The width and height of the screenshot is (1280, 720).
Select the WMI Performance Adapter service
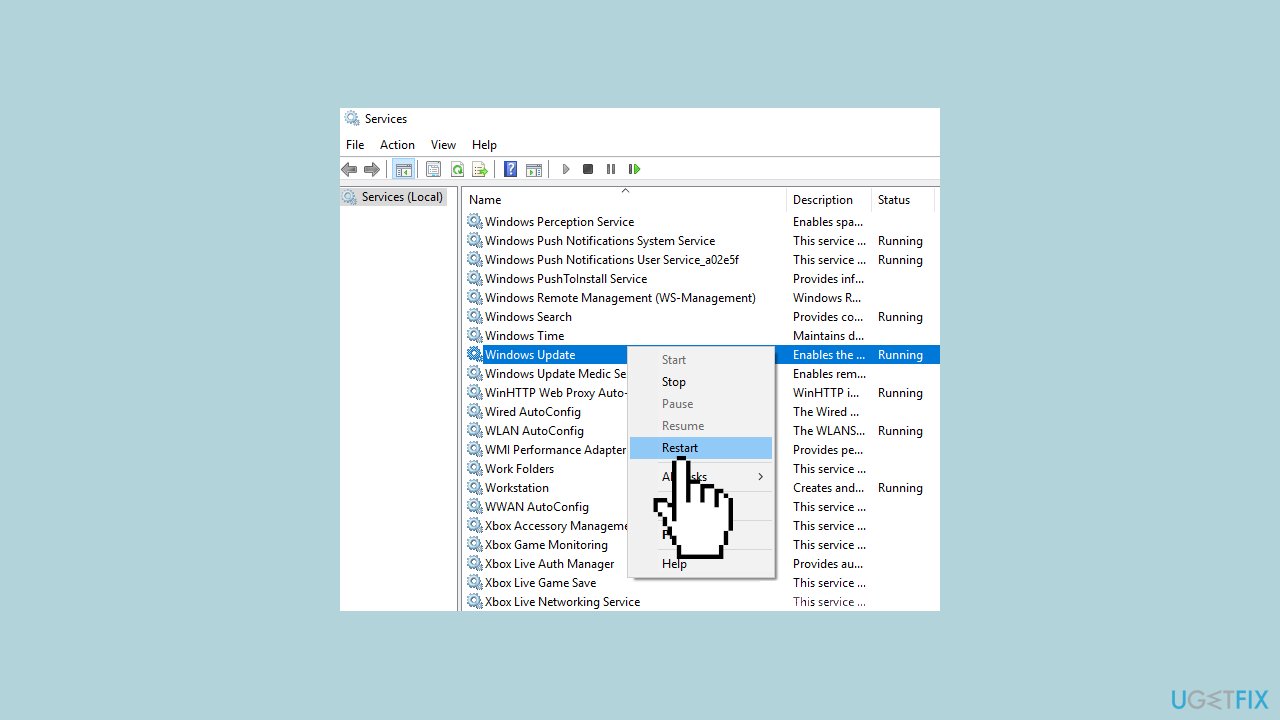[556, 450]
